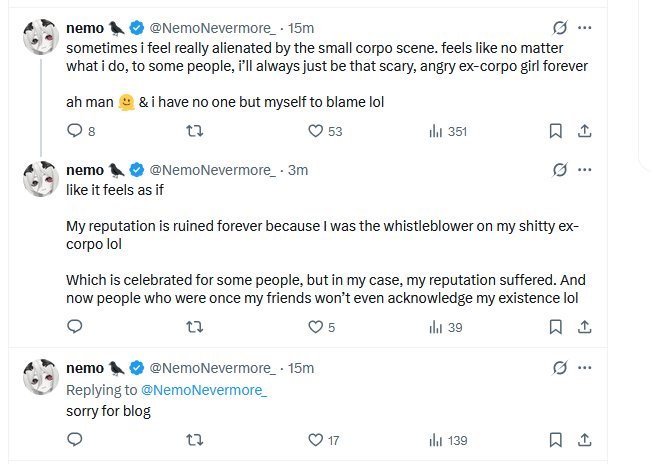Open nemo's avatar on the second tweet
The image size is (651, 464).
point(39,179)
